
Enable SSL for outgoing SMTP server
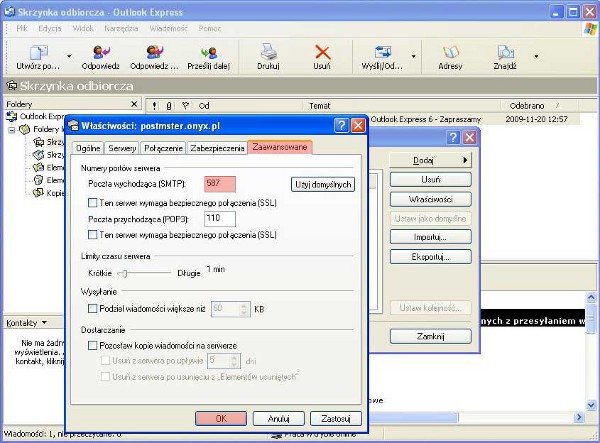[93, 203]
